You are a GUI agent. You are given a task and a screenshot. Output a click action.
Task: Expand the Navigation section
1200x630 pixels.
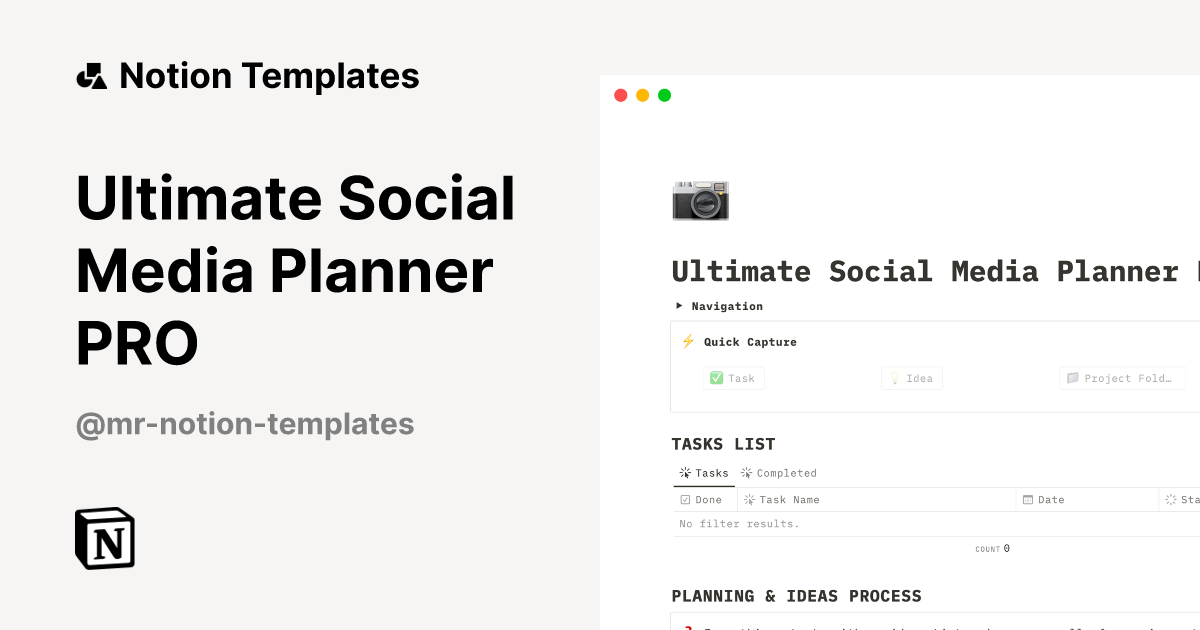(679, 306)
